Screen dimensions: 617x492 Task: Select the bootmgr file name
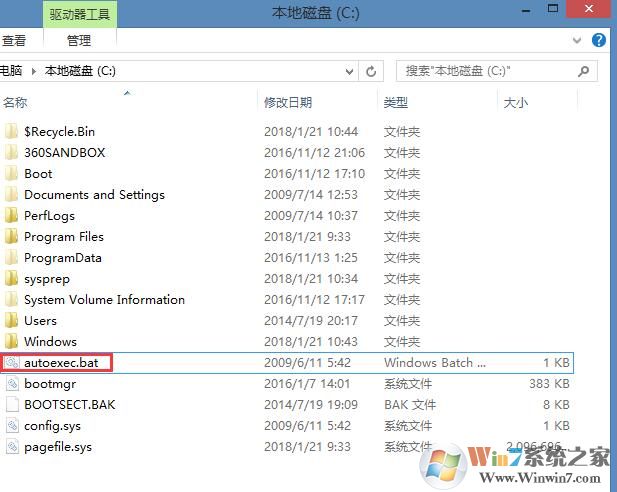[x=50, y=384]
